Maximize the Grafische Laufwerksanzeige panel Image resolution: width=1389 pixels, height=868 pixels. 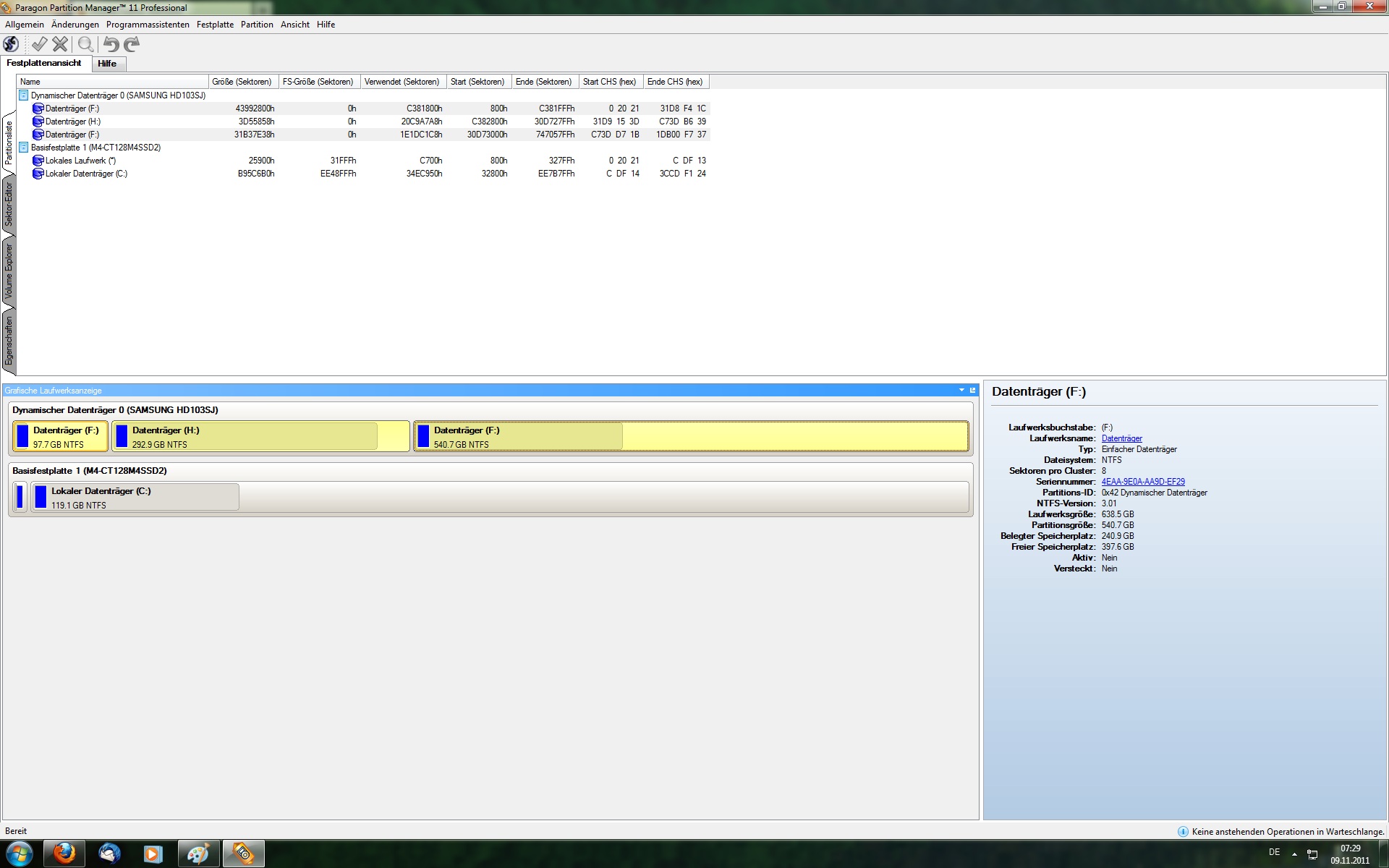tap(973, 391)
